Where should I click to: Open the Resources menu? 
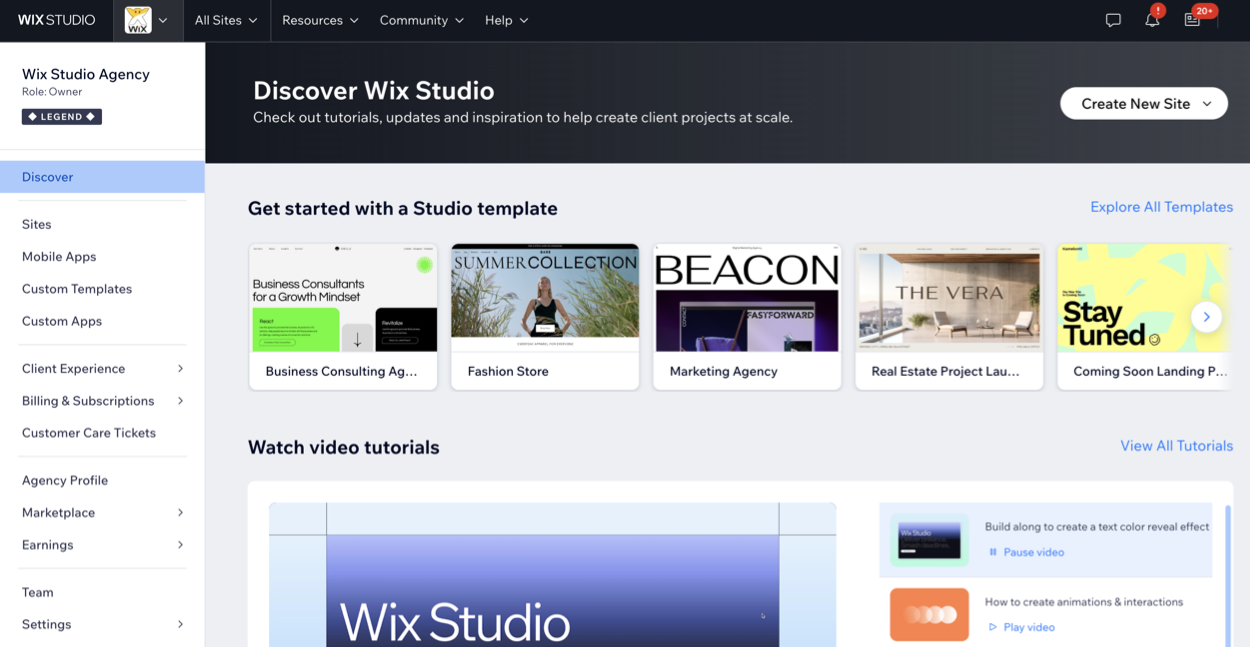(320, 20)
